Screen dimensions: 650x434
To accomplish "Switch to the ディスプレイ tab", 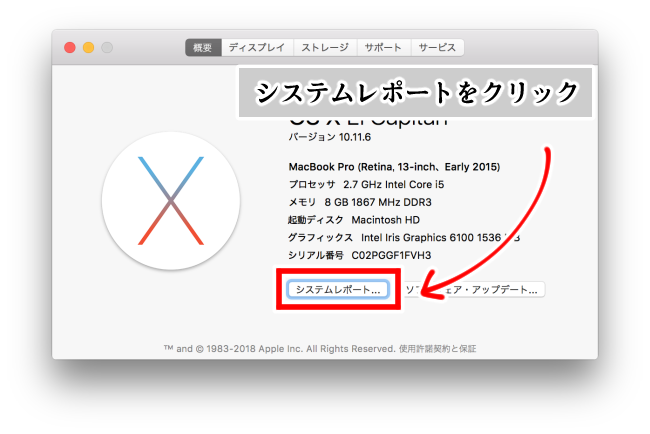I will click(257, 48).
